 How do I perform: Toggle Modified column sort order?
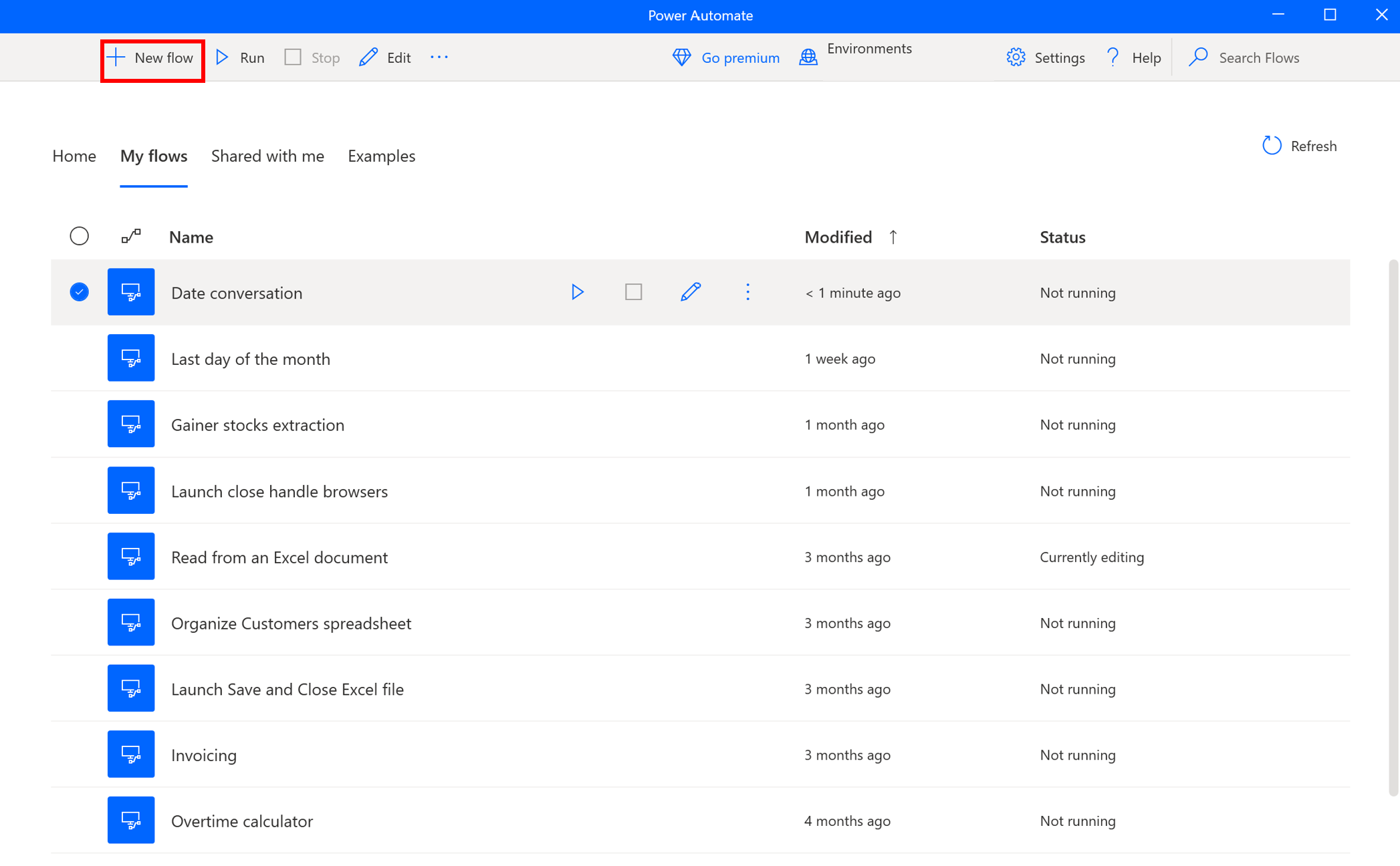[893, 237]
